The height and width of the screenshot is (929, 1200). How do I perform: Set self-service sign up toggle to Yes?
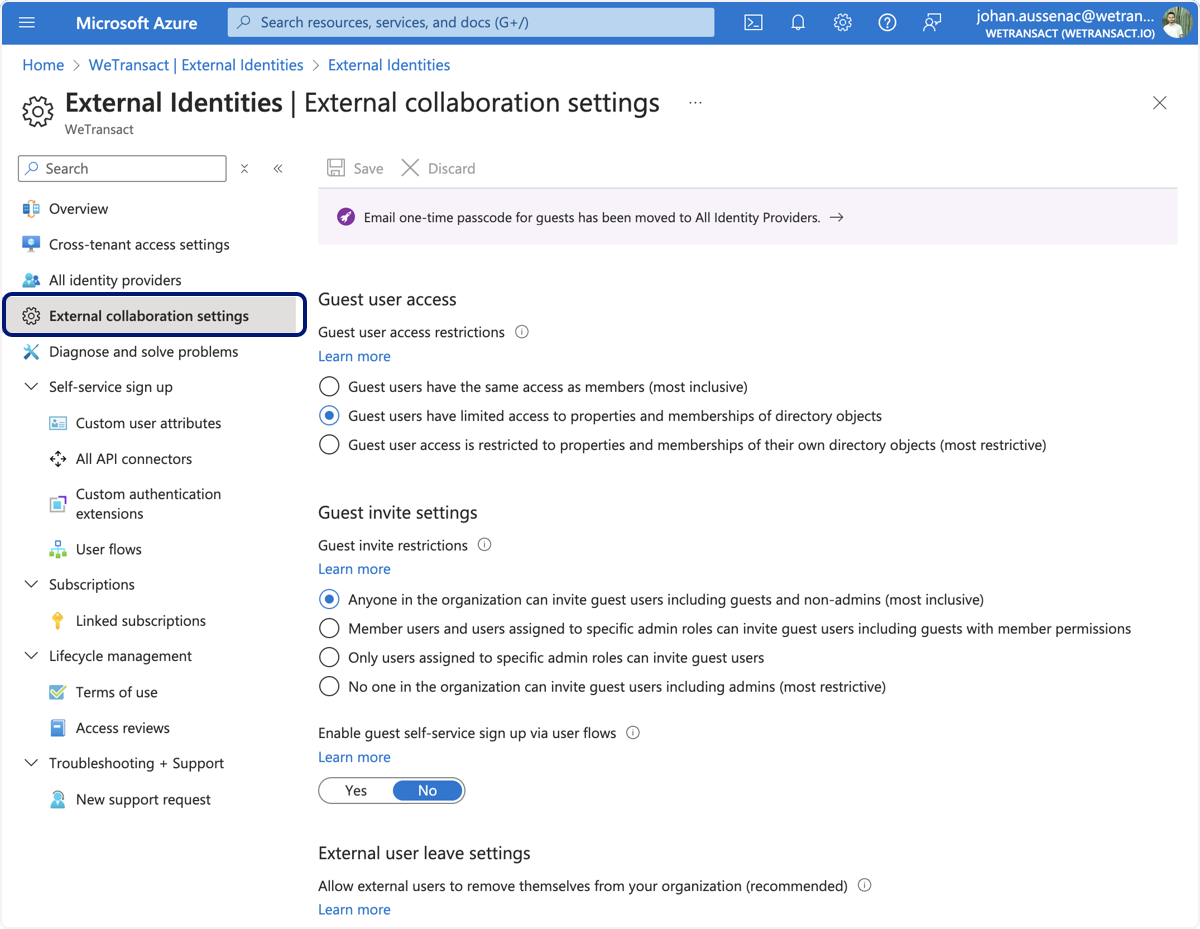(x=356, y=791)
